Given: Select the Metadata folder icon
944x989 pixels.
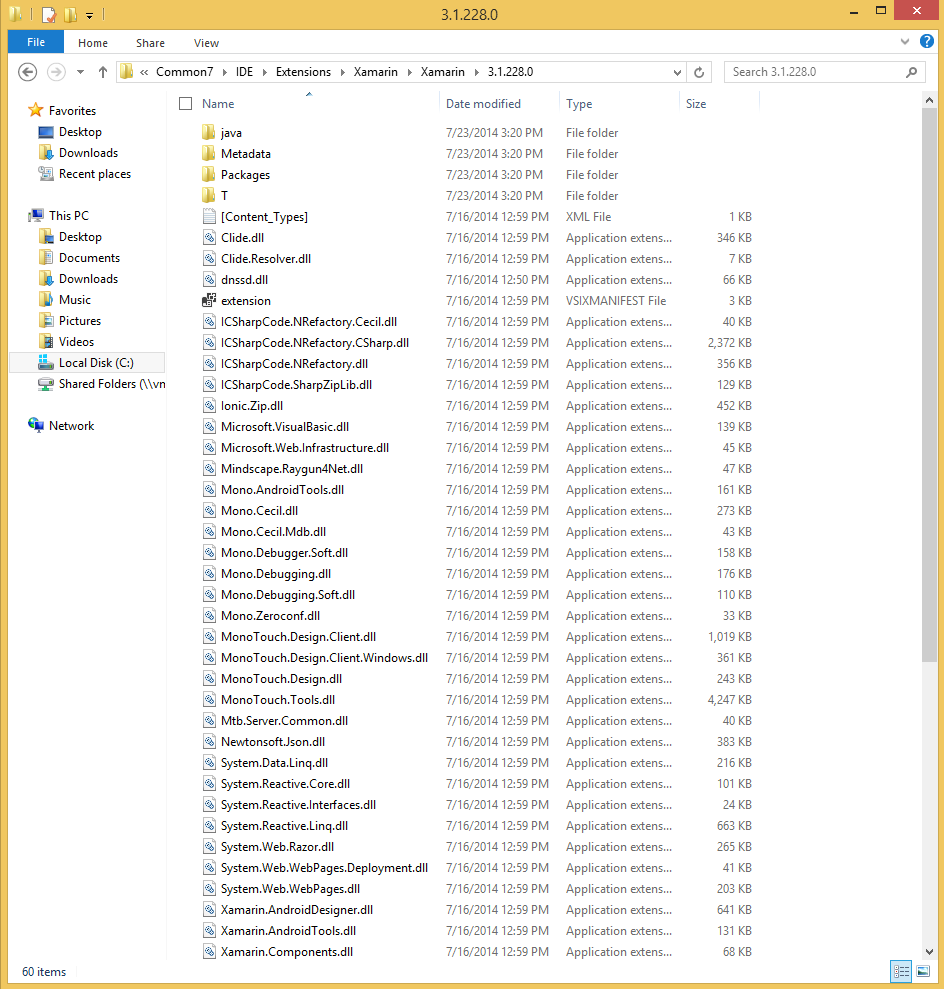Looking at the screenshot, I should [209, 153].
